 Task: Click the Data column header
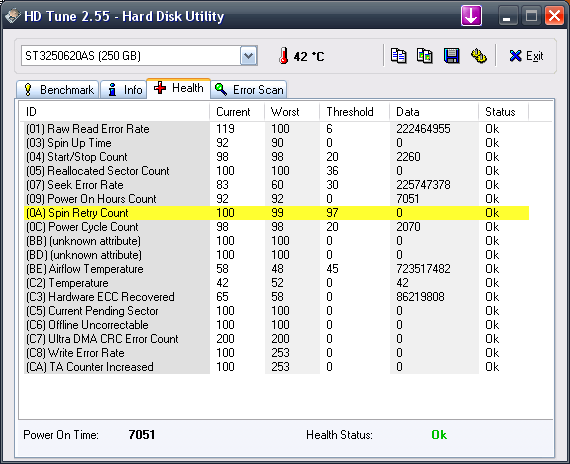coord(434,112)
